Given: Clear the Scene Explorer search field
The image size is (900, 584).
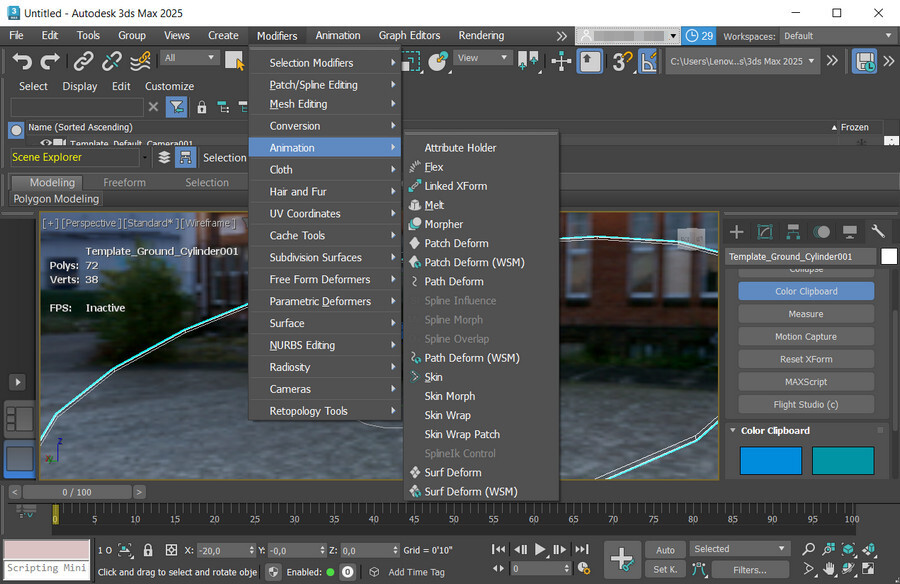Looking at the screenshot, I should pyautogui.click(x=153, y=107).
